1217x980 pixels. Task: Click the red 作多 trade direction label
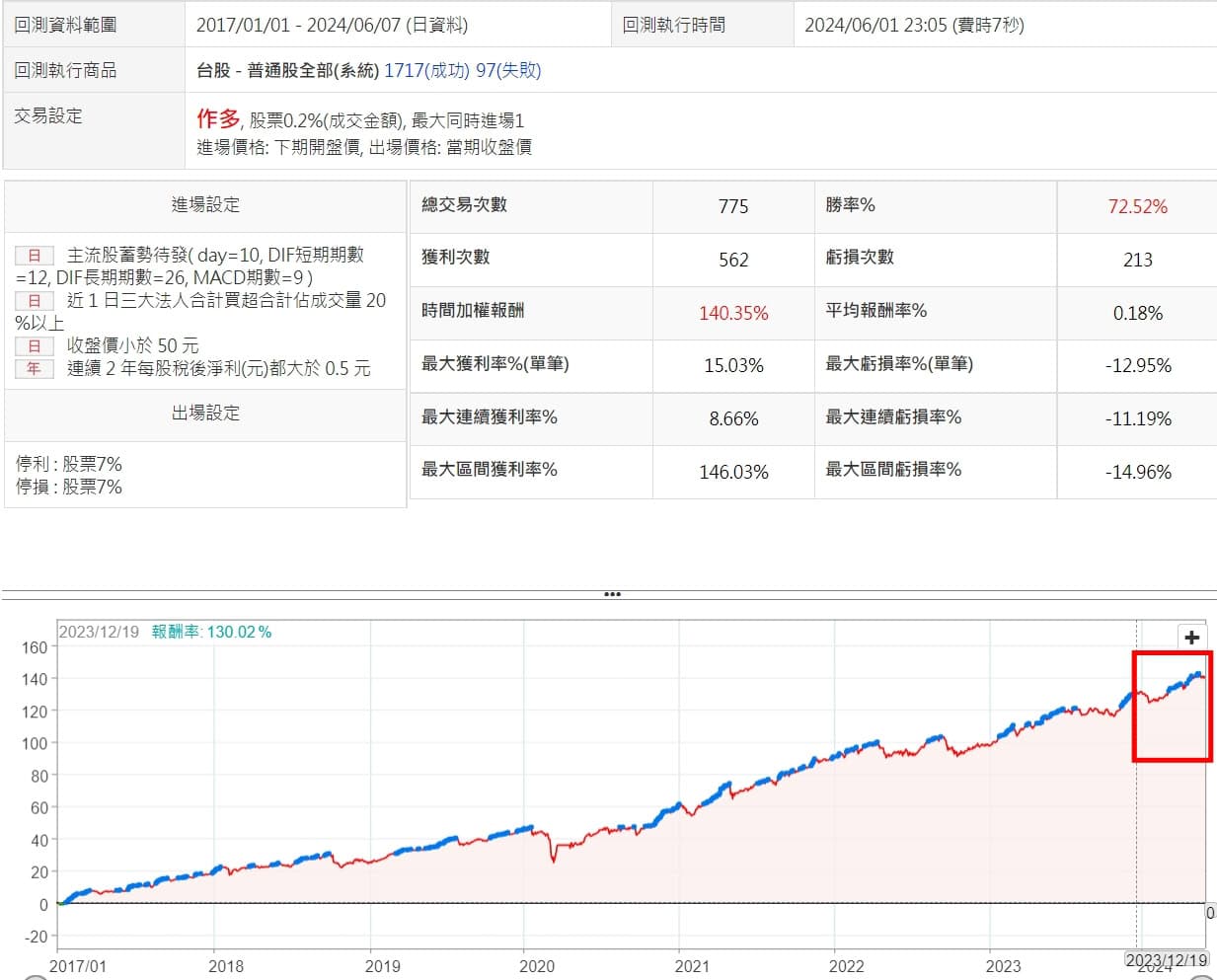click(x=218, y=119)
